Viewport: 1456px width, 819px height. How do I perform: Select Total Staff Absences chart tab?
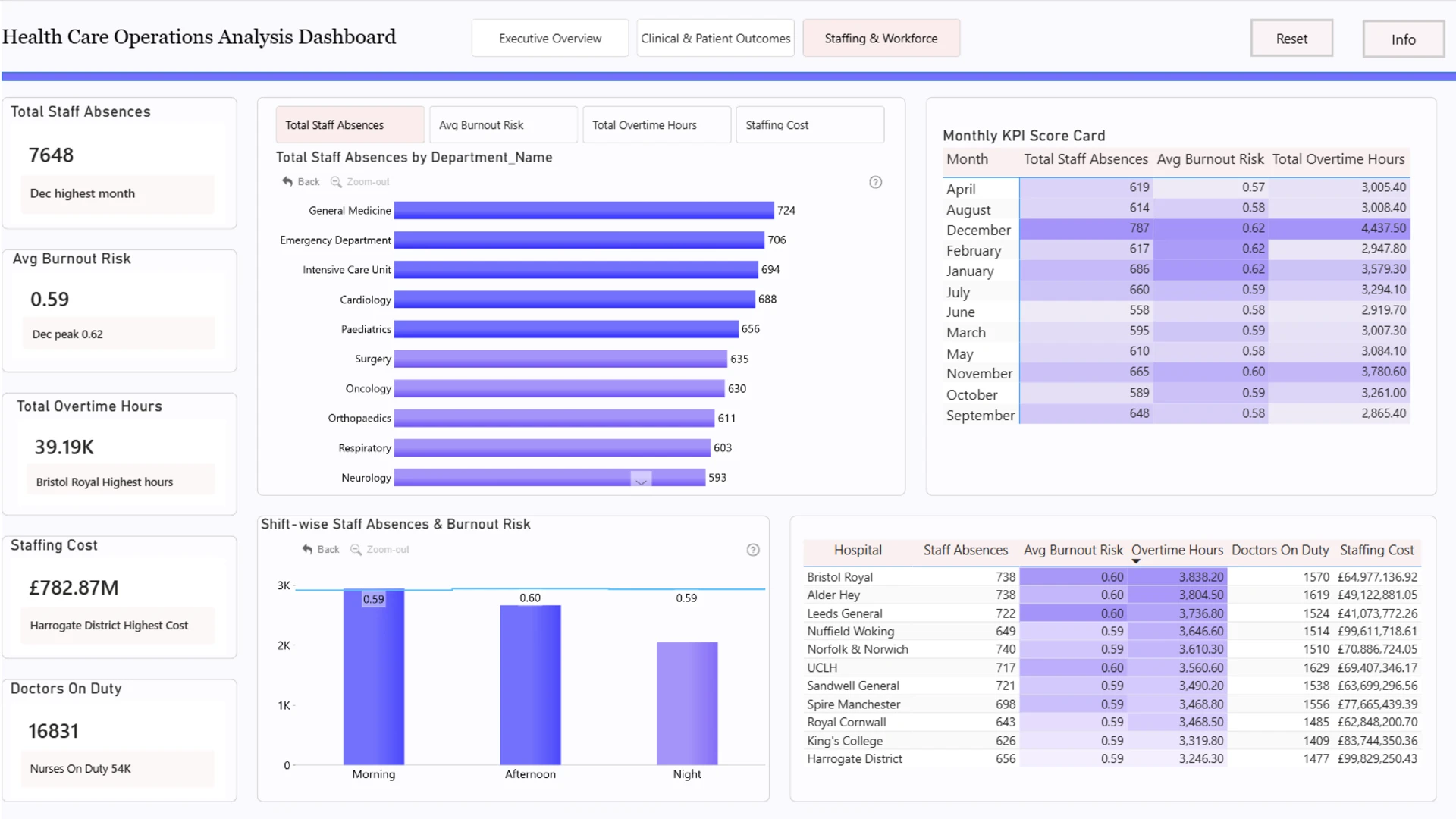click(x=350, y=125)
